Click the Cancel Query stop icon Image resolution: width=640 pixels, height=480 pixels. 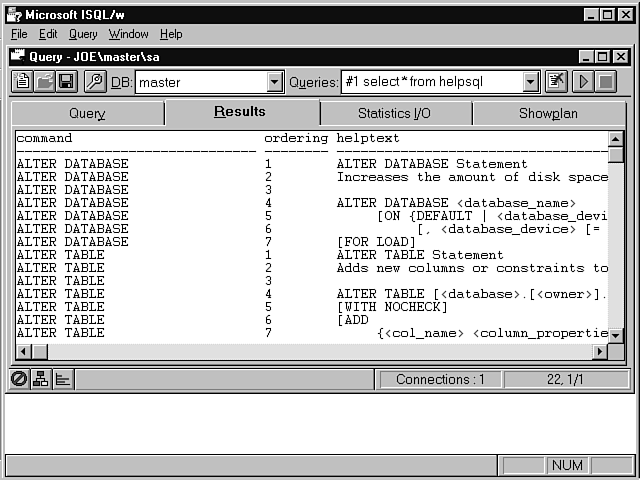pos(606,82)
